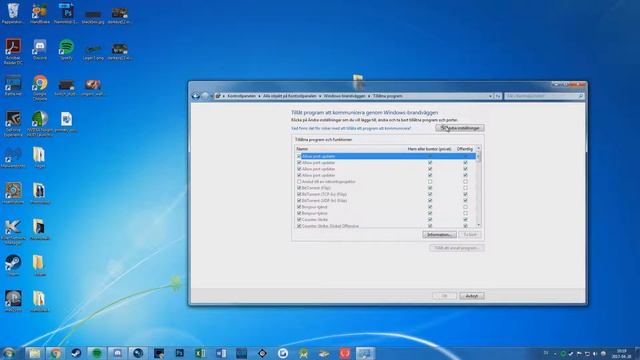Open Steam from the taskbar
Screen dimensions: 640x360
[x=76, y=353]
